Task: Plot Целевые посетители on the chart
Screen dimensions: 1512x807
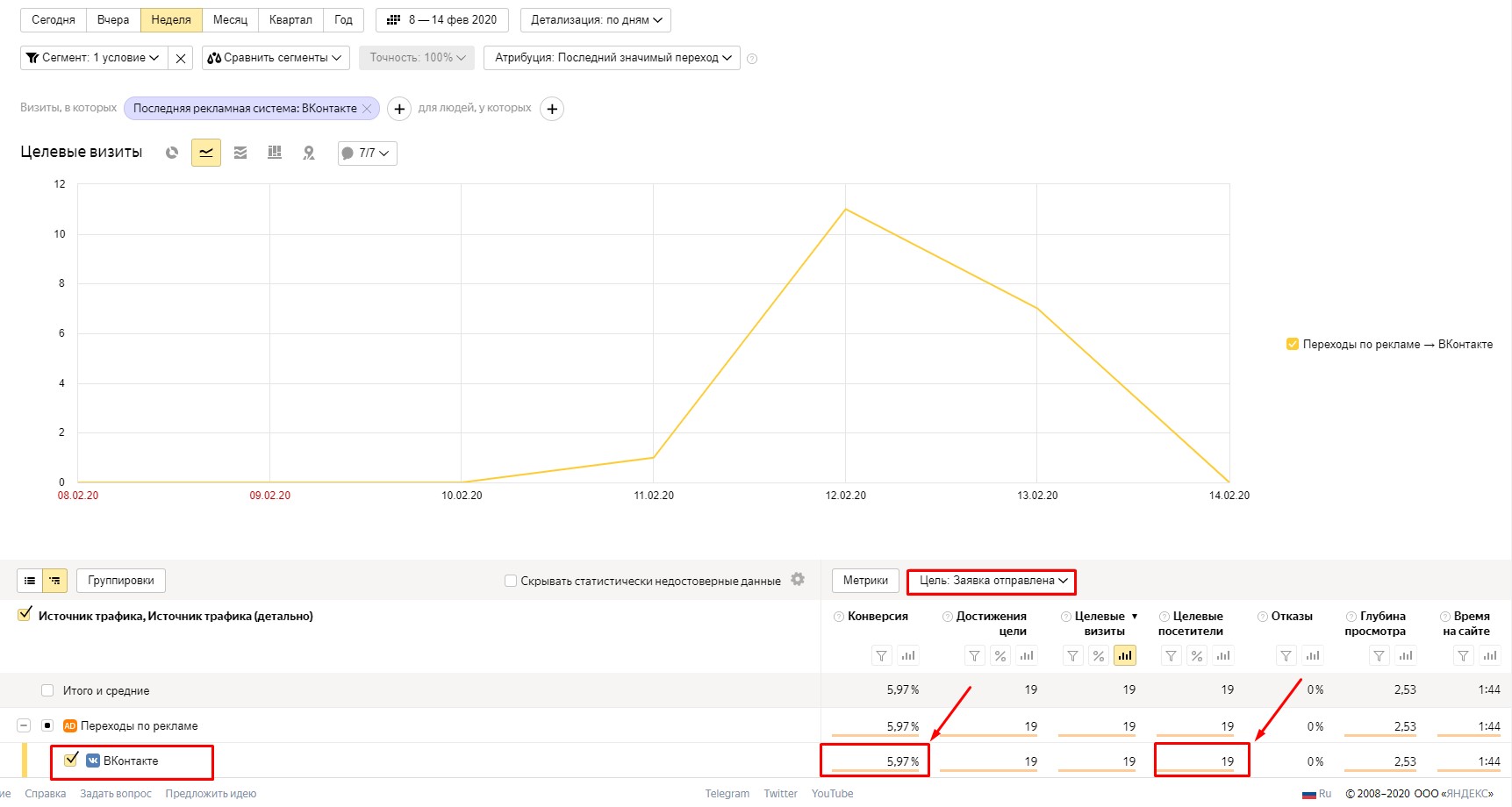Action: point(1223,655)
